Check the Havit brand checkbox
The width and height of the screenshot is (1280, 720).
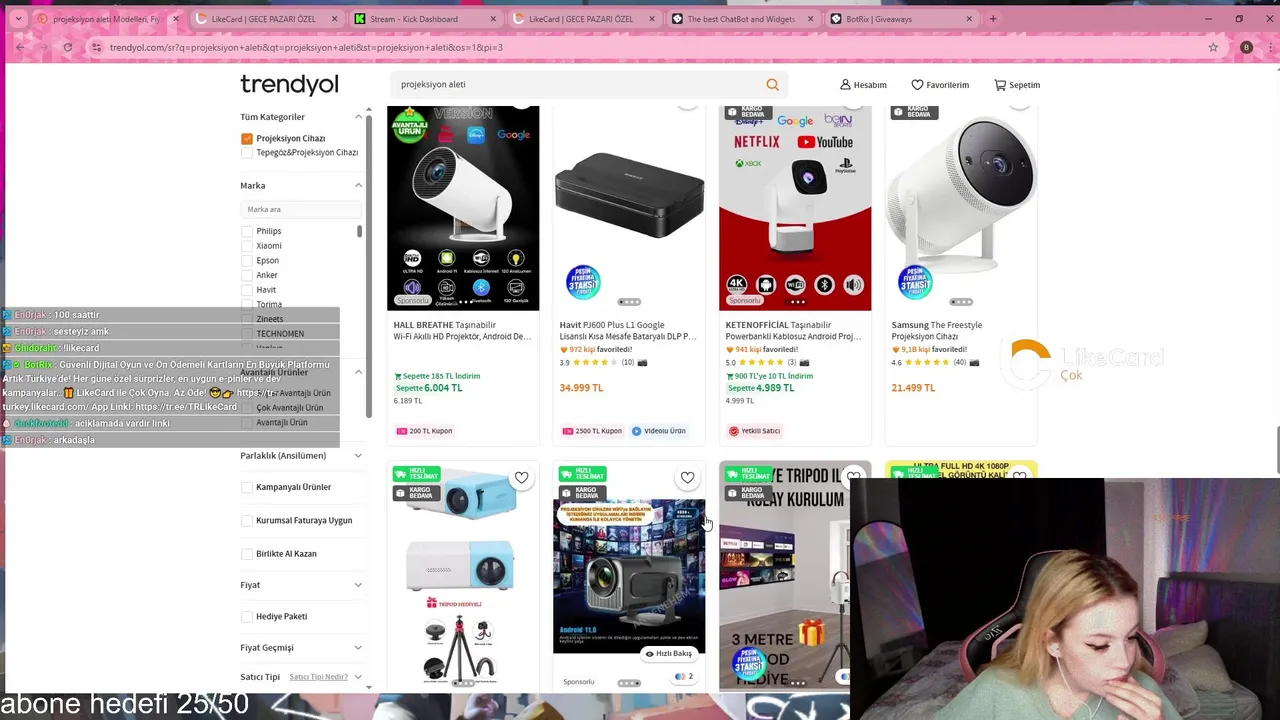(247, 290)
